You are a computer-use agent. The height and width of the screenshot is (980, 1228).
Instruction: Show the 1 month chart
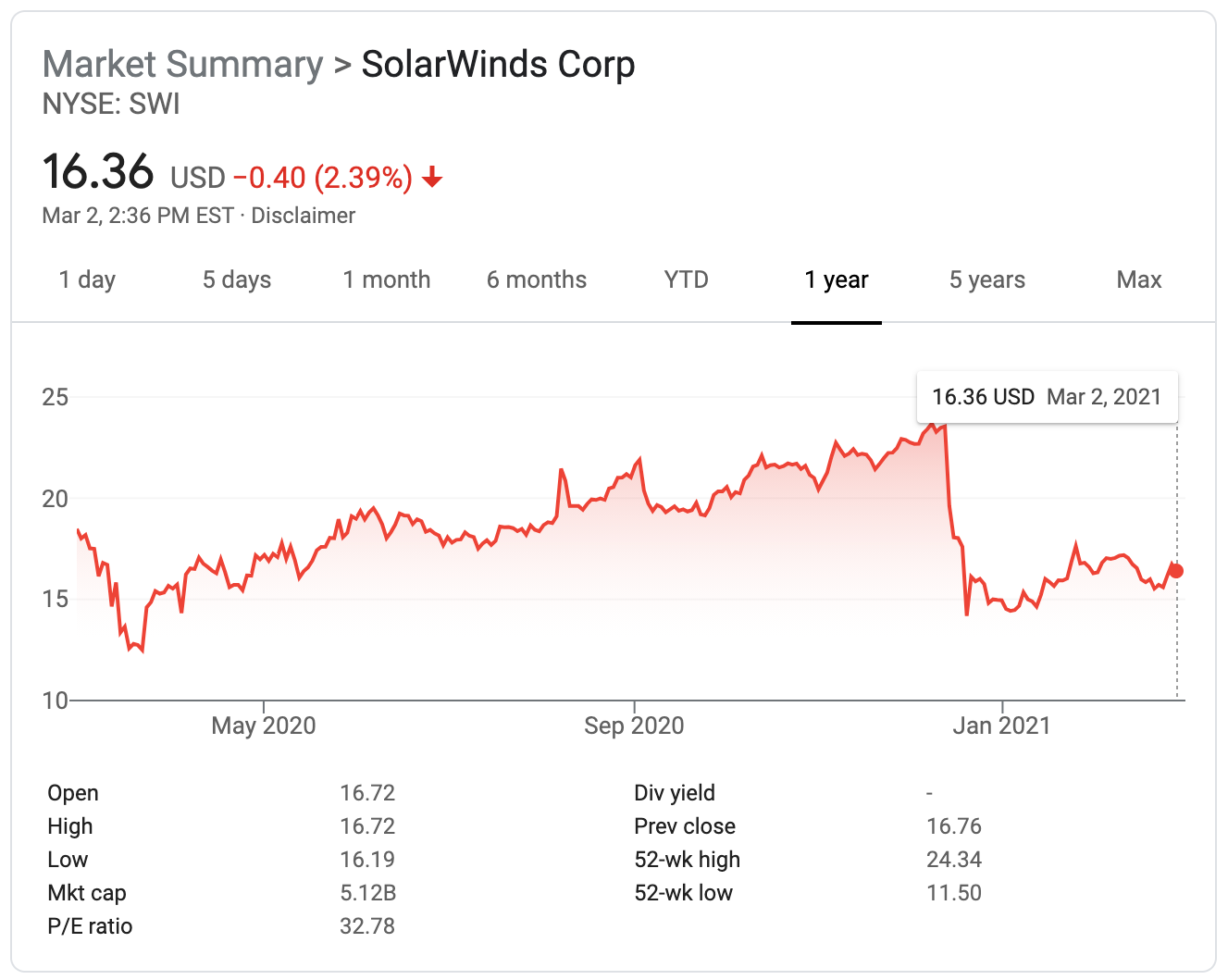[x=387, y=279]
